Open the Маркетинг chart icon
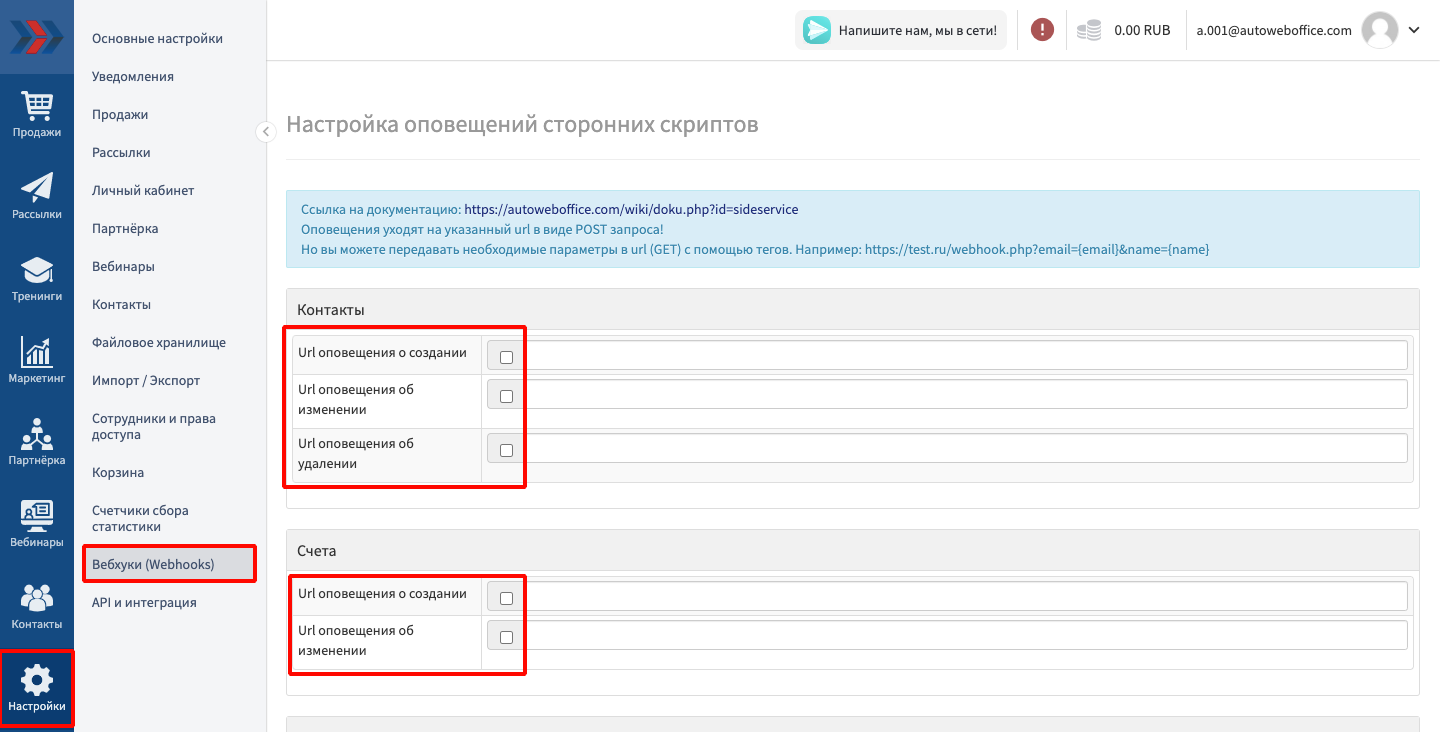 point(37,352)
